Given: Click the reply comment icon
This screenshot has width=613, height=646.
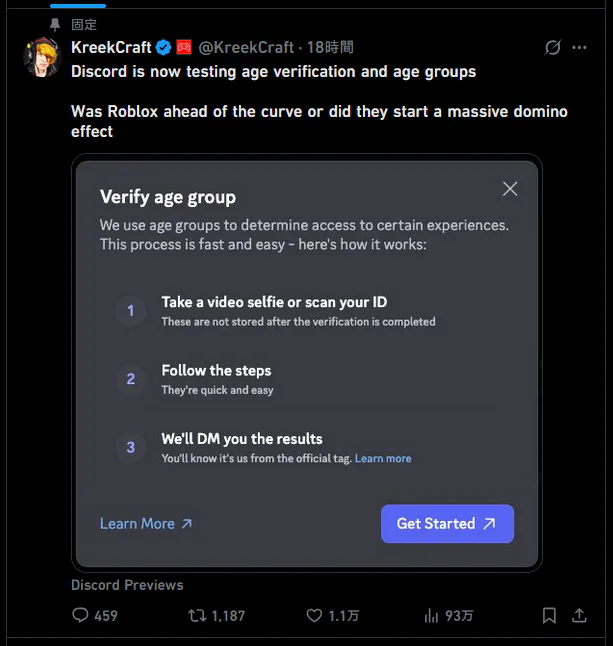Looking at the screenshot, I should tap(81, 615).
